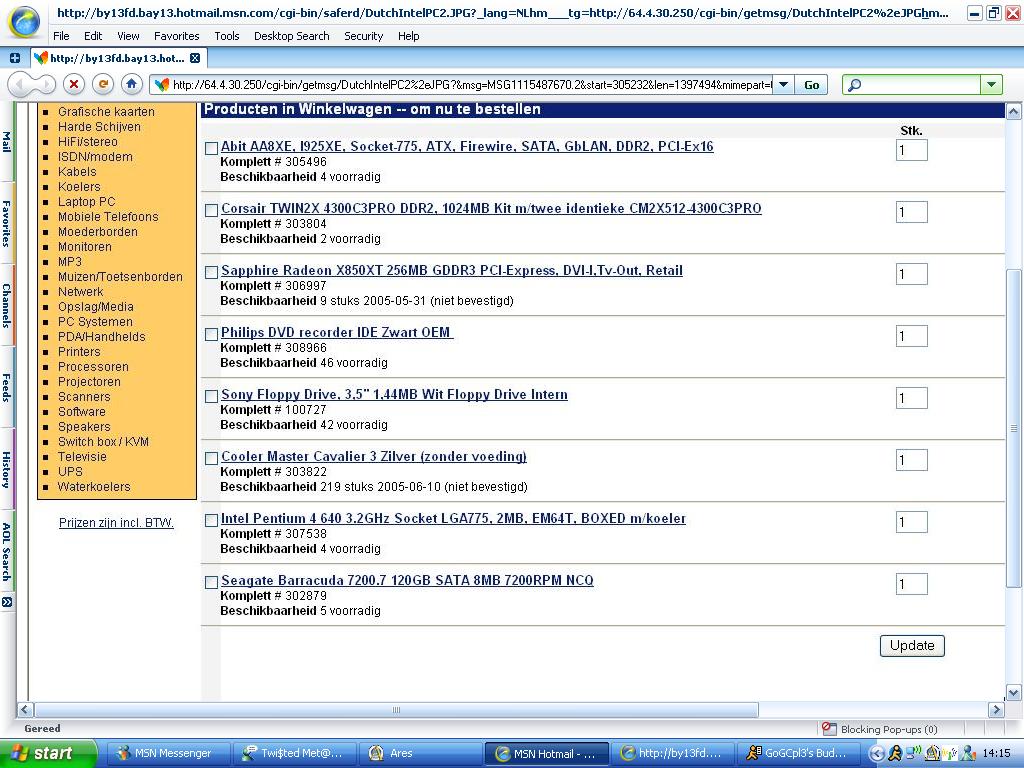This screenshot has width=1024, height=768.
Task: Open the Edit menu
Action: [93, 36]
